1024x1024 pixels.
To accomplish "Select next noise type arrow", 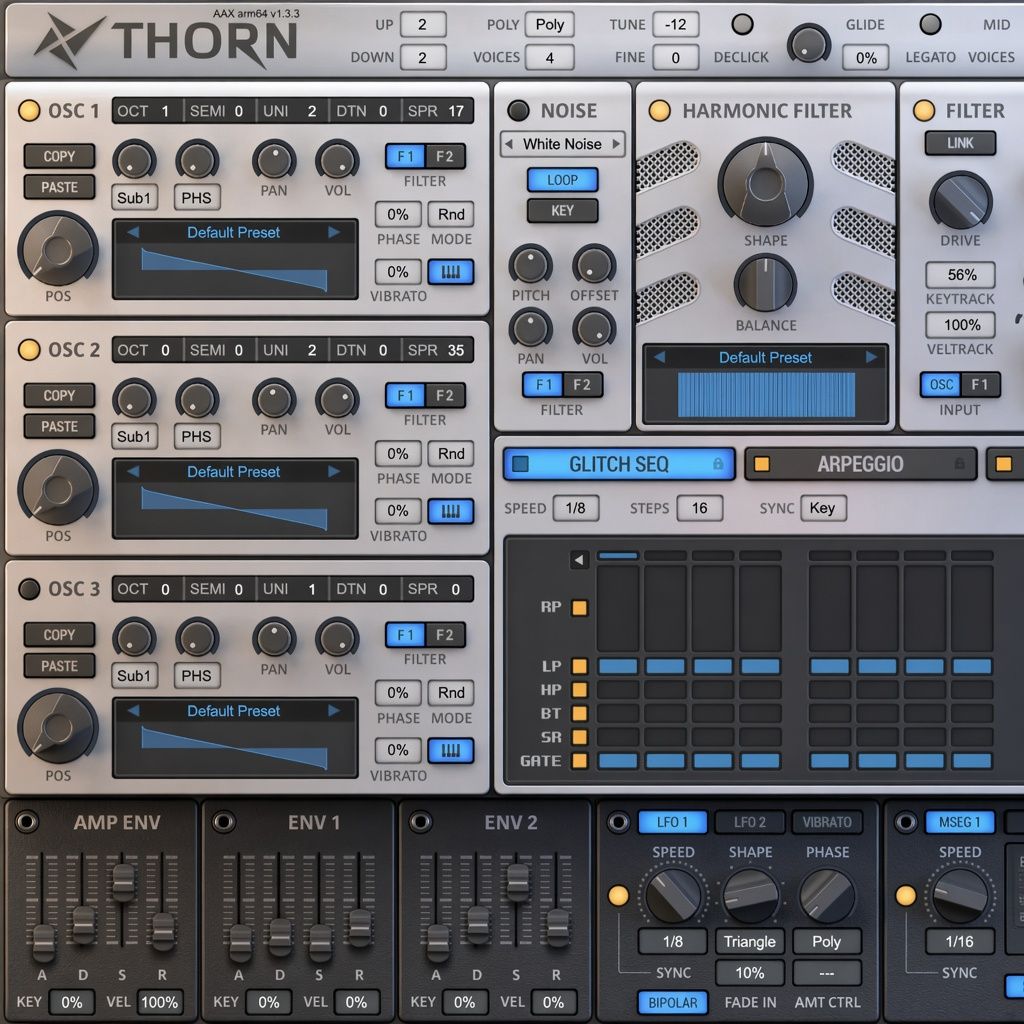I will 616,144.
